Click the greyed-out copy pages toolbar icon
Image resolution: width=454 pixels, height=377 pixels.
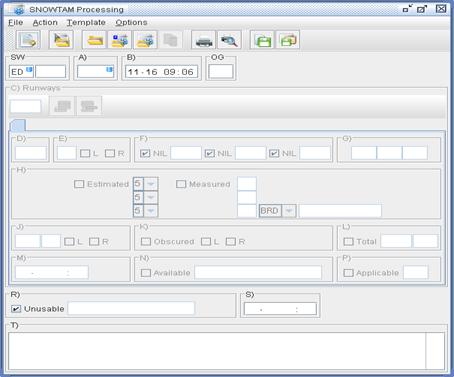click(171, 40)
